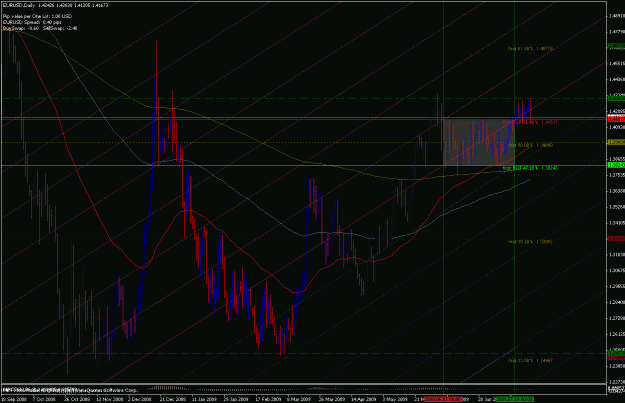This screenshot has height=403, width=625.
Task: Click the upper dashed green horizontal line
Action: coord(303,98)
